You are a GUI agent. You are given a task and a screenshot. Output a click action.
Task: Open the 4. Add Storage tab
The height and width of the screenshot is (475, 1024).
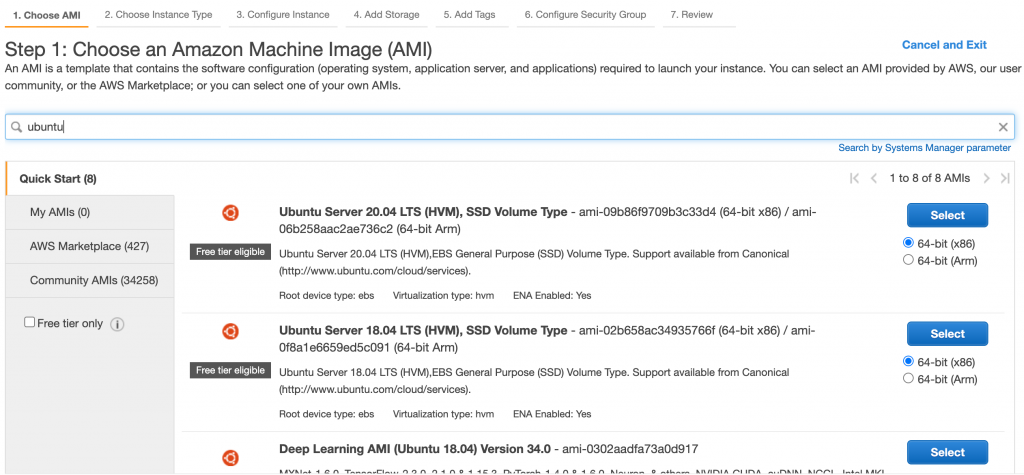click(x=387, y=14)
